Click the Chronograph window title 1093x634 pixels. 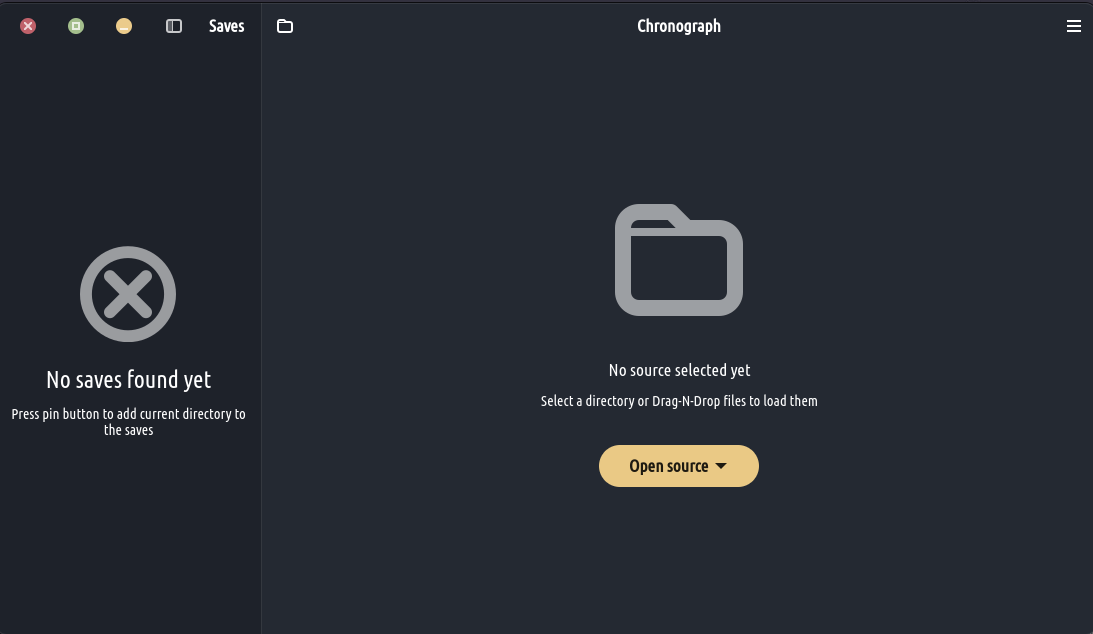pyautogui.click(x=679, y=26)
